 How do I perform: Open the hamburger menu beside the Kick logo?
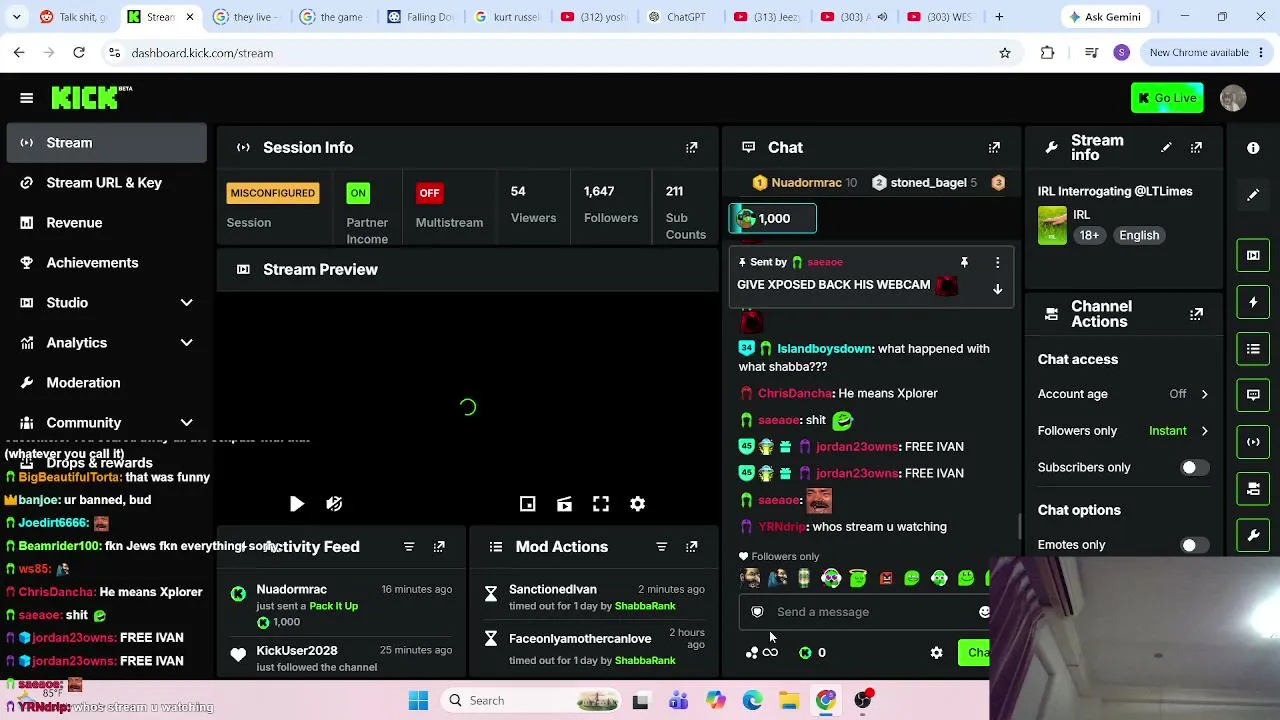27,98
